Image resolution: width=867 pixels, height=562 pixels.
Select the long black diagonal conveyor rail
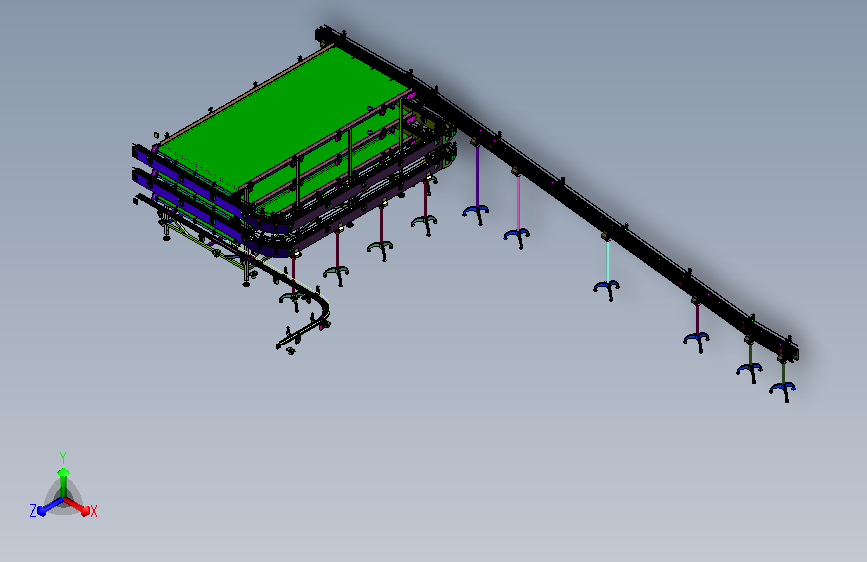(557, 192)
